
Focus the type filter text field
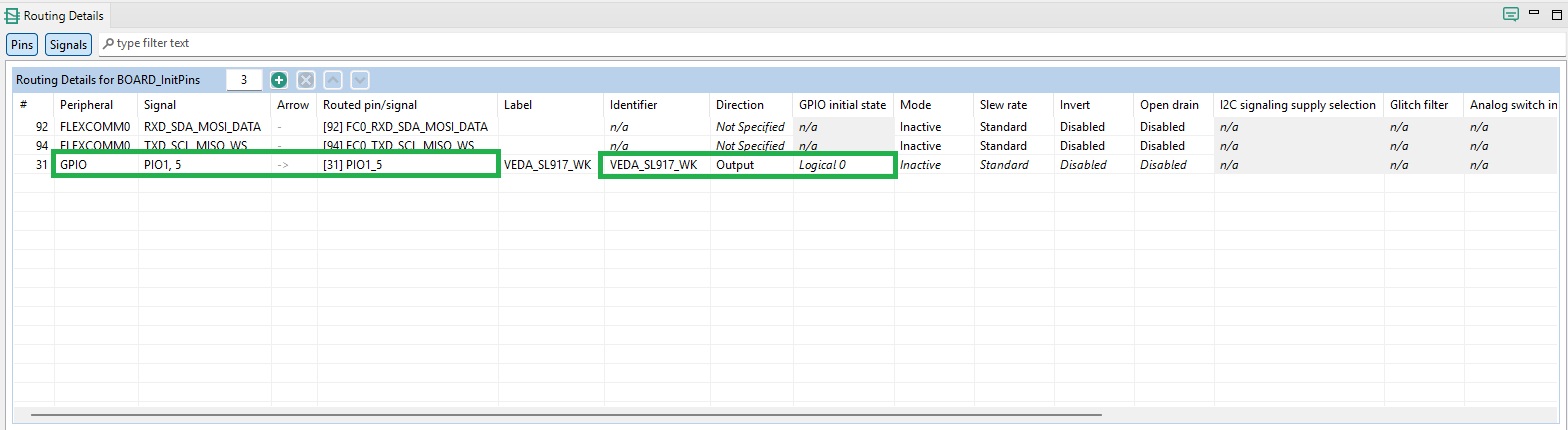[830, 44]
